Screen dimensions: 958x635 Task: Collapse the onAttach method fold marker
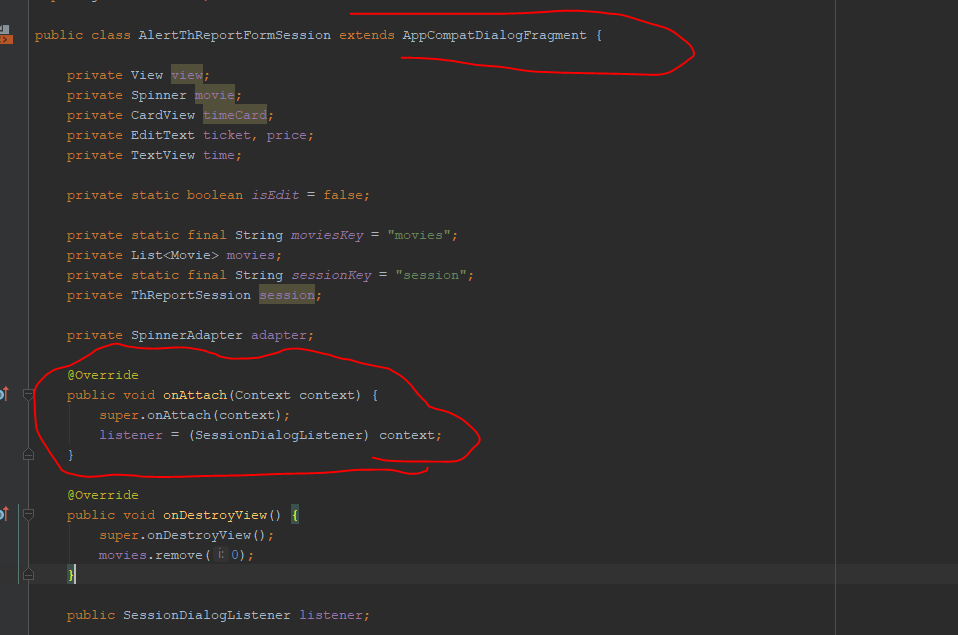pyautogui.click(x=28, y=395)
